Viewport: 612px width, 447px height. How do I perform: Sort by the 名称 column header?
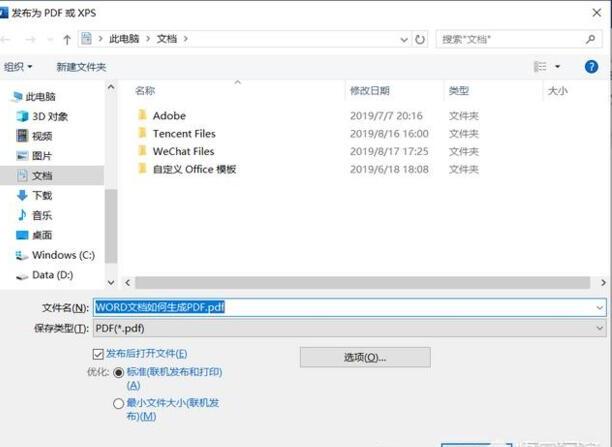tap(145, 91)
